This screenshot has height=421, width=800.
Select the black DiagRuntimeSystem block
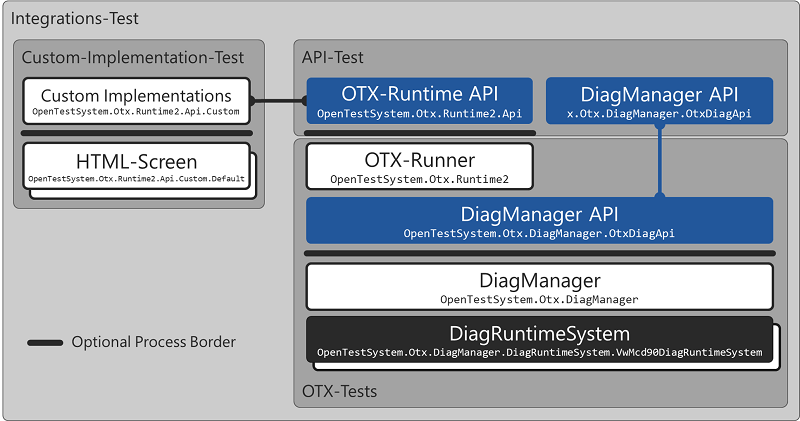point(539,340)
